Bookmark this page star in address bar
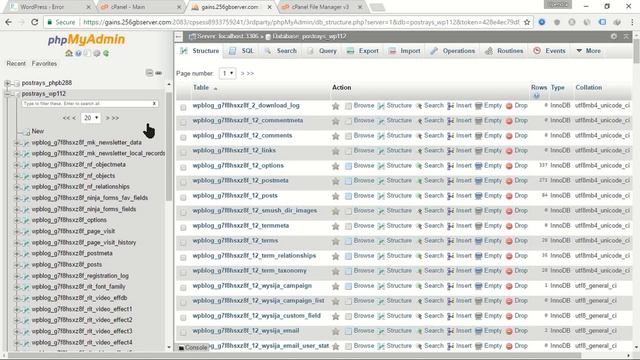Viewport: 640px width, 360px height. (x=527, y=22)
